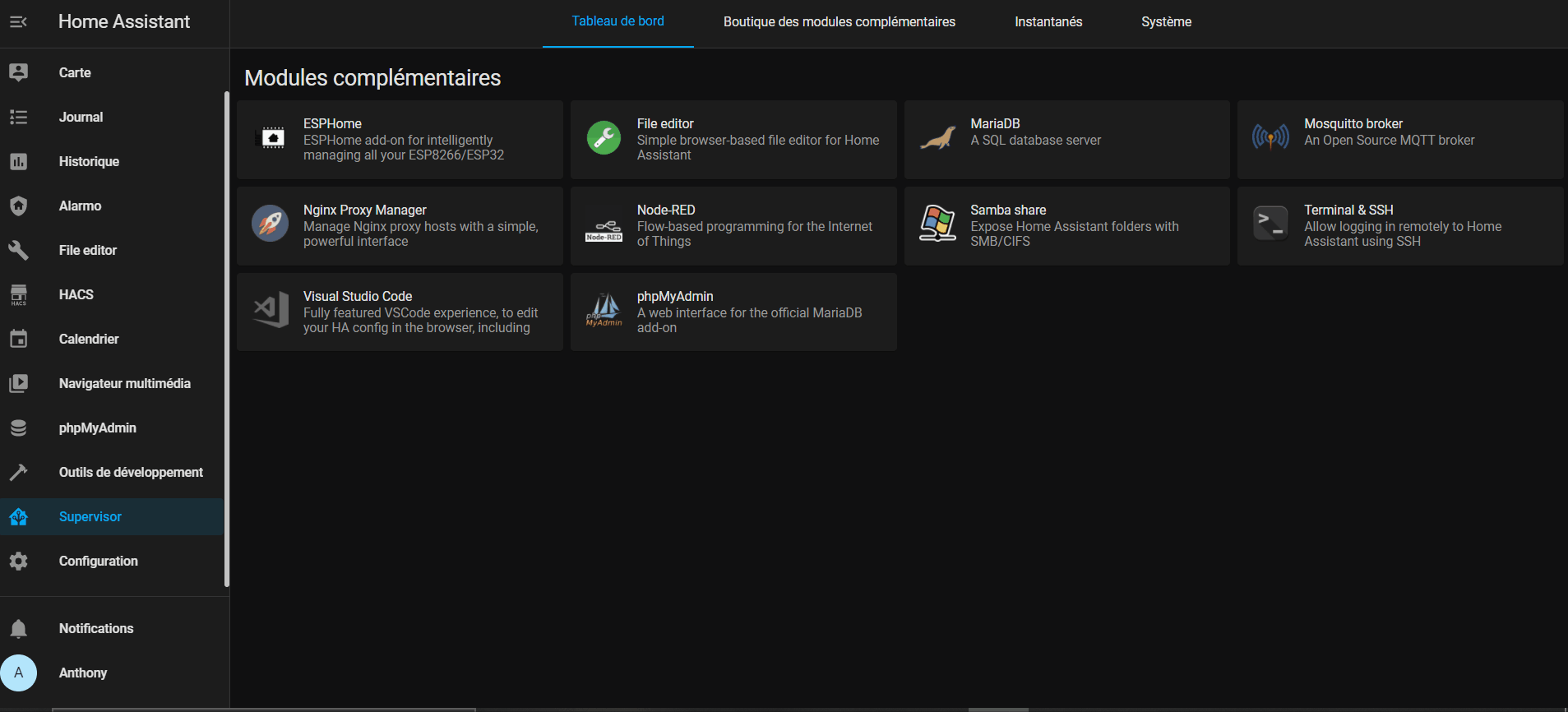Click the Historique chart icon
Screen dimensions: 1568x712
tap(18, 161)
